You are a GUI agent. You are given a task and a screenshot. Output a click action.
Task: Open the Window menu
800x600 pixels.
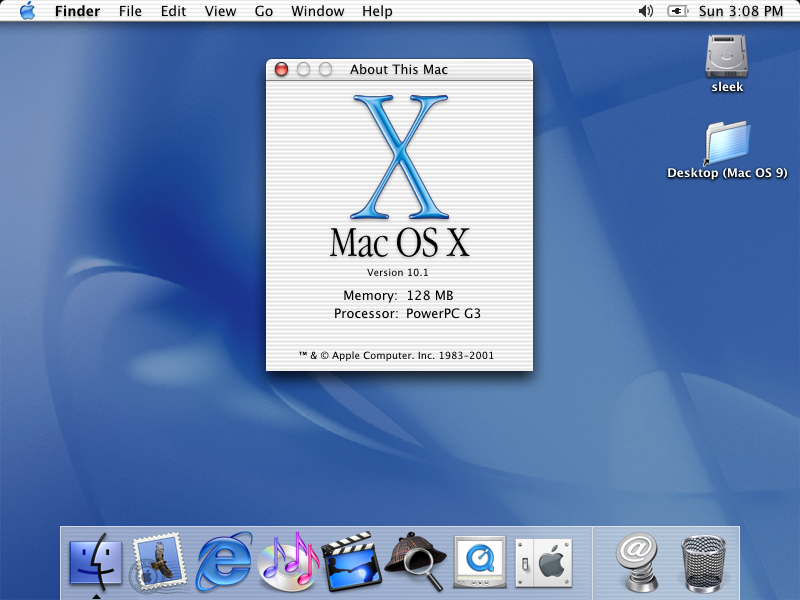[317, 11]
